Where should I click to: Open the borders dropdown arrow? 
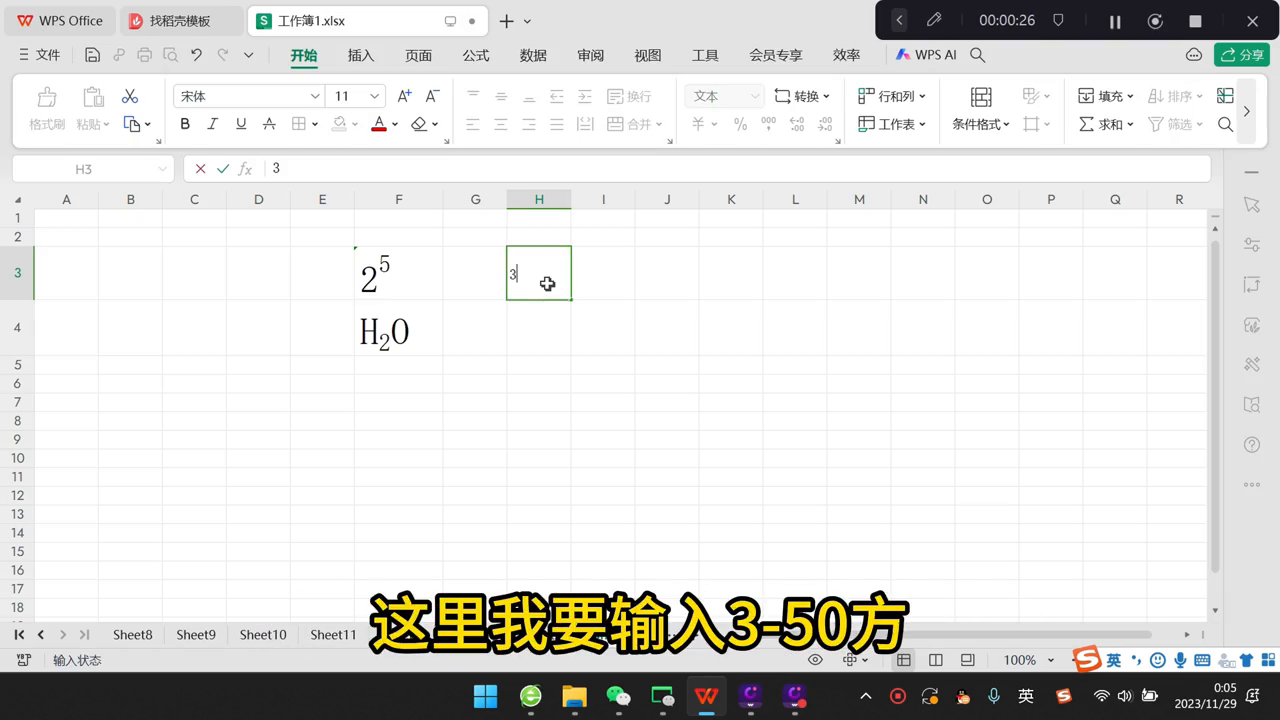click(315, 124)
